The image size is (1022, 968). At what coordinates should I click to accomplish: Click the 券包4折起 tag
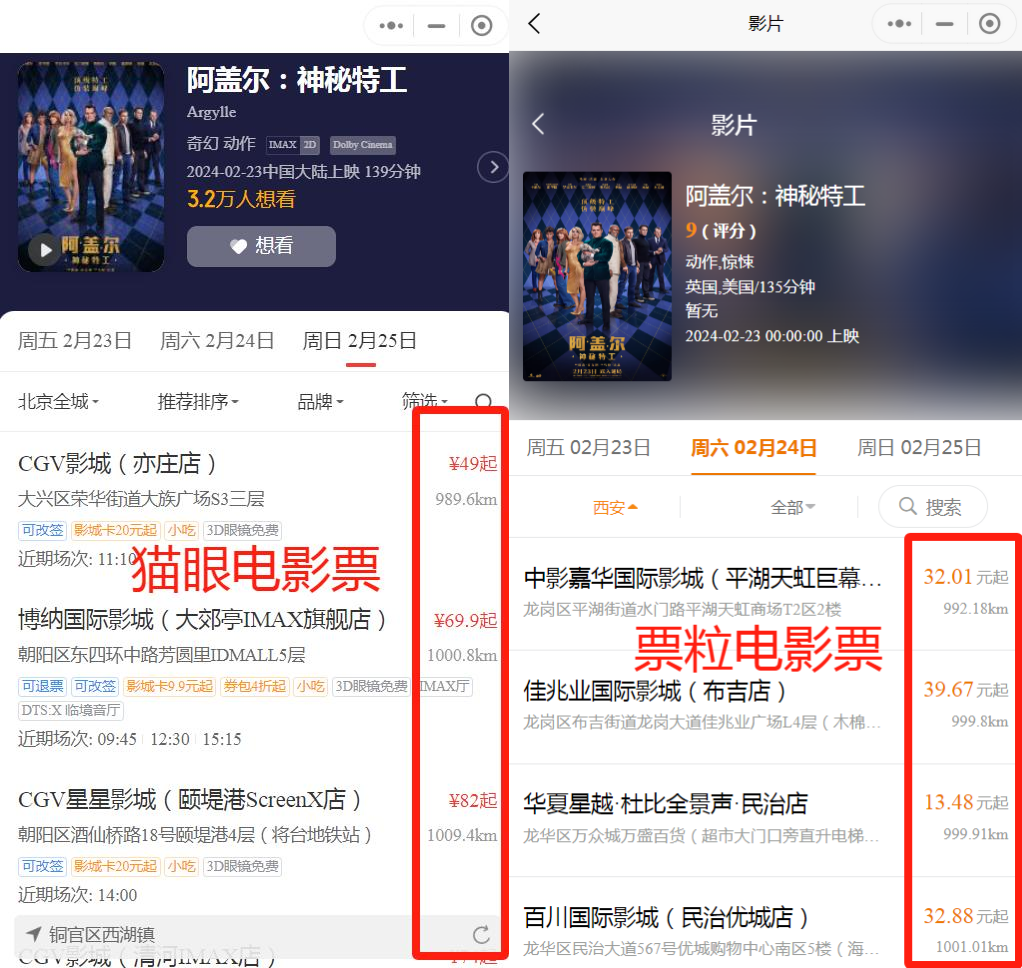pyautogui.click(x=256, y=686)
